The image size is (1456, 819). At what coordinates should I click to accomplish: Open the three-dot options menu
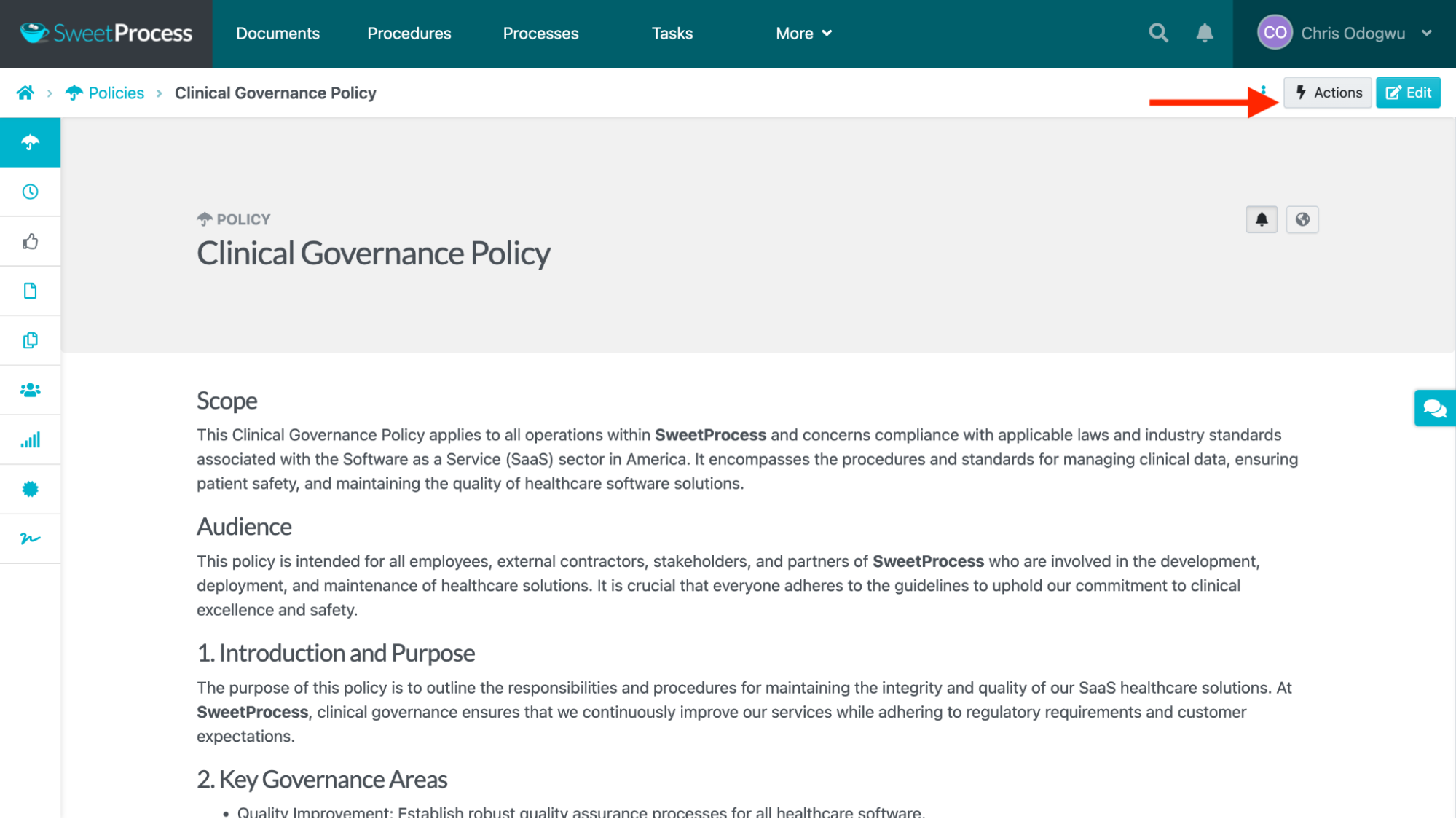tap(1264, 93)
